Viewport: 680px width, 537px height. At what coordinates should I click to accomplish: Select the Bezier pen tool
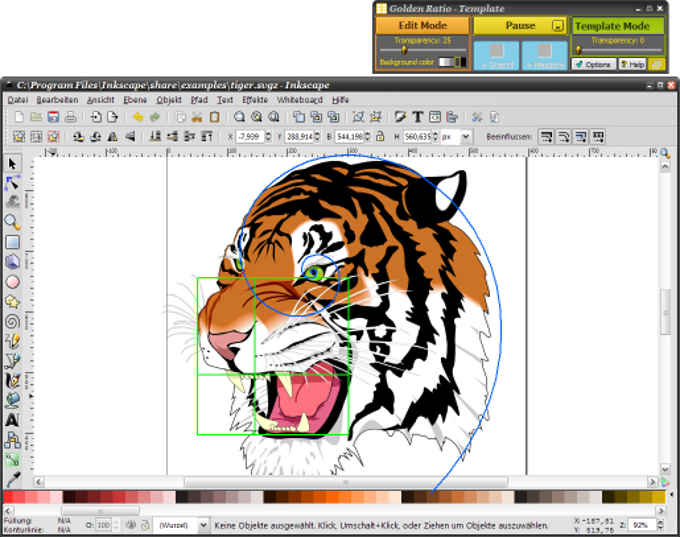(x=13, y=361)
